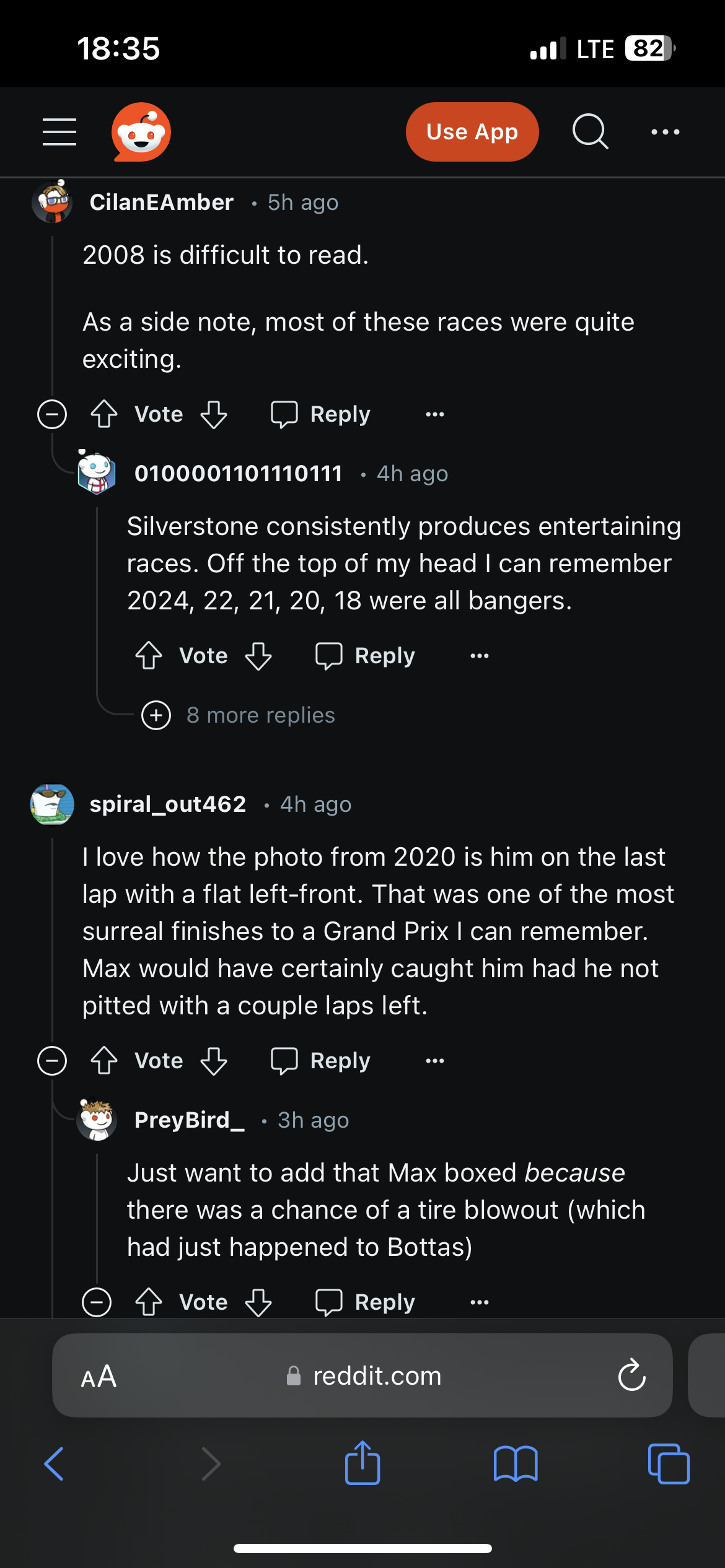725x1568 pixels.
Task: Open the overflow menu on the top comment
Action: (434, 414)
